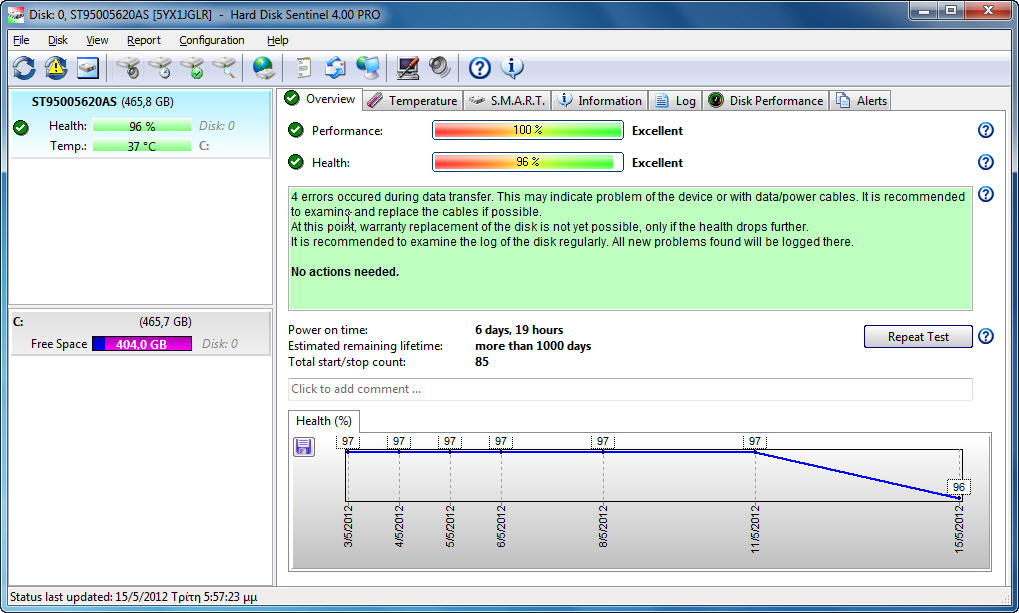Click the help icon beside Health bar
The width and height of the screenshot is (1019, 613).
pyautogui.click(x=986, y=163)
